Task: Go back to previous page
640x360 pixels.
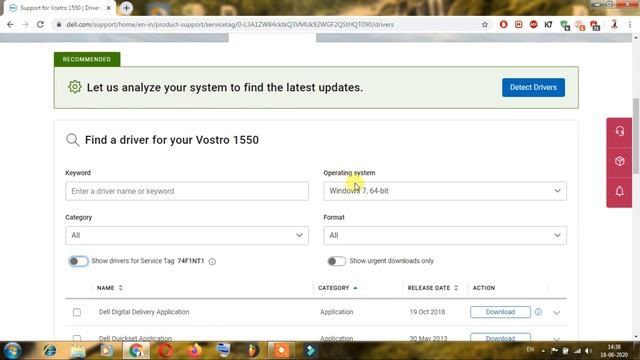Action: 10,24
